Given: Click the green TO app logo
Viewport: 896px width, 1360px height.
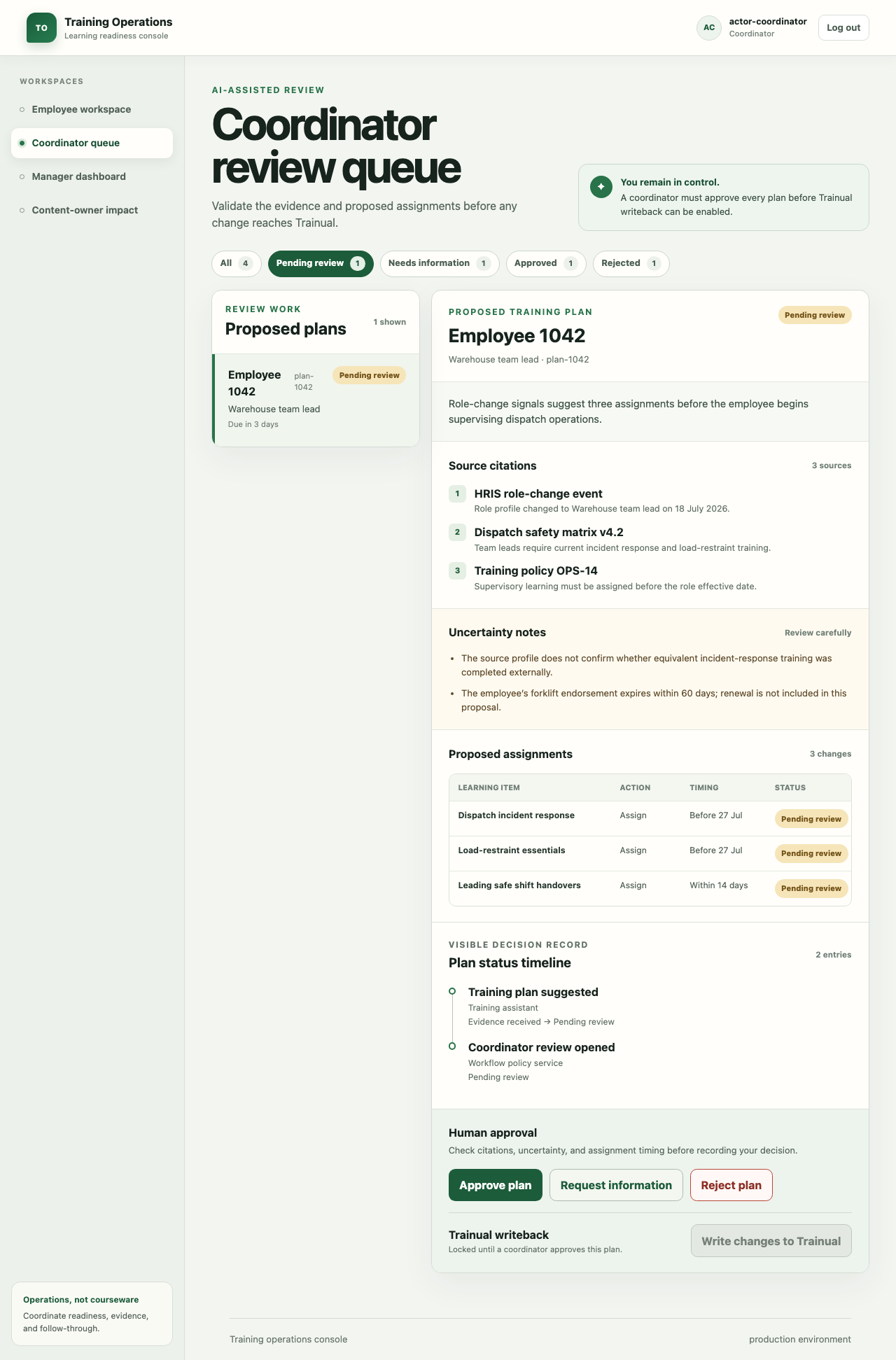Looking at the screenshot, I should [41, 28].
